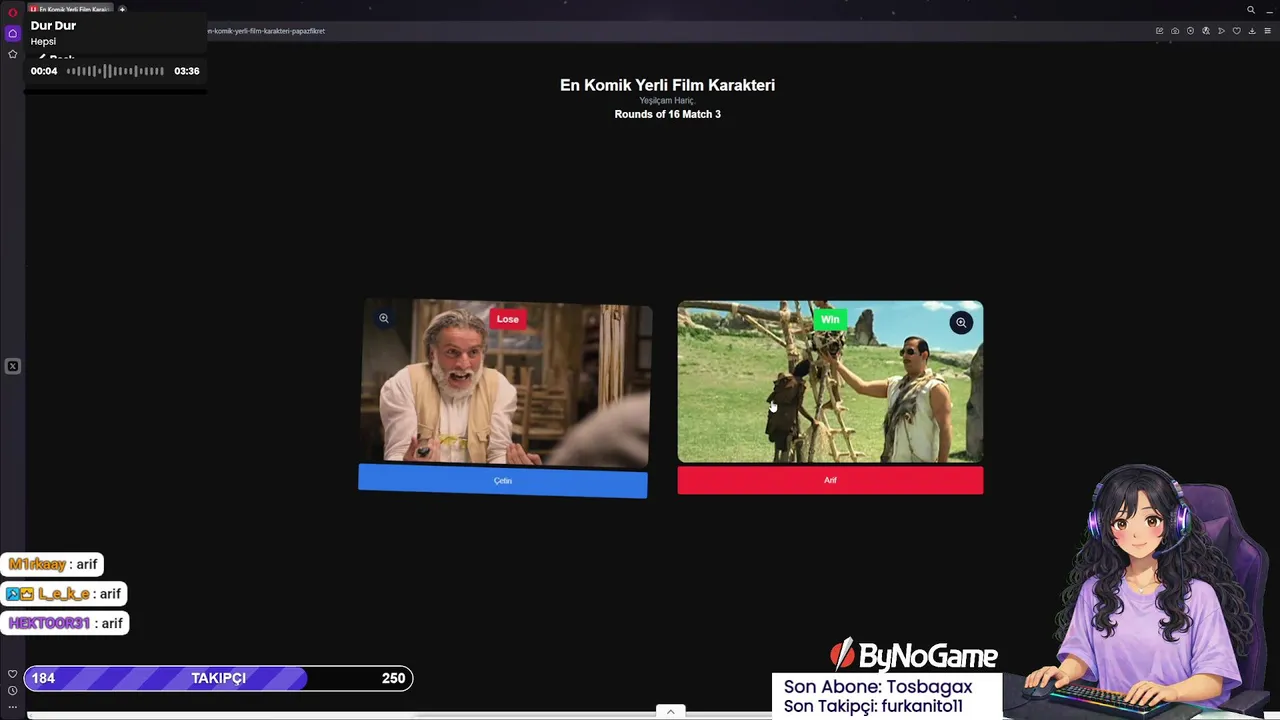Open the translate page icon
This screenshot has height=720, width=1280.
(x=1206, y=31)
